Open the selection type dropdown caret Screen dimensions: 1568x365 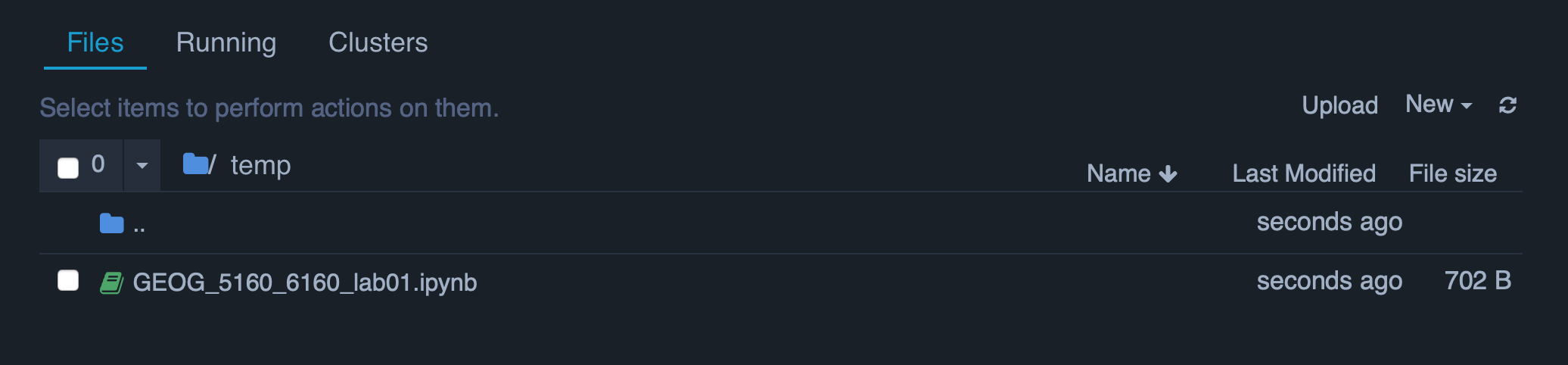coord(142,165)
